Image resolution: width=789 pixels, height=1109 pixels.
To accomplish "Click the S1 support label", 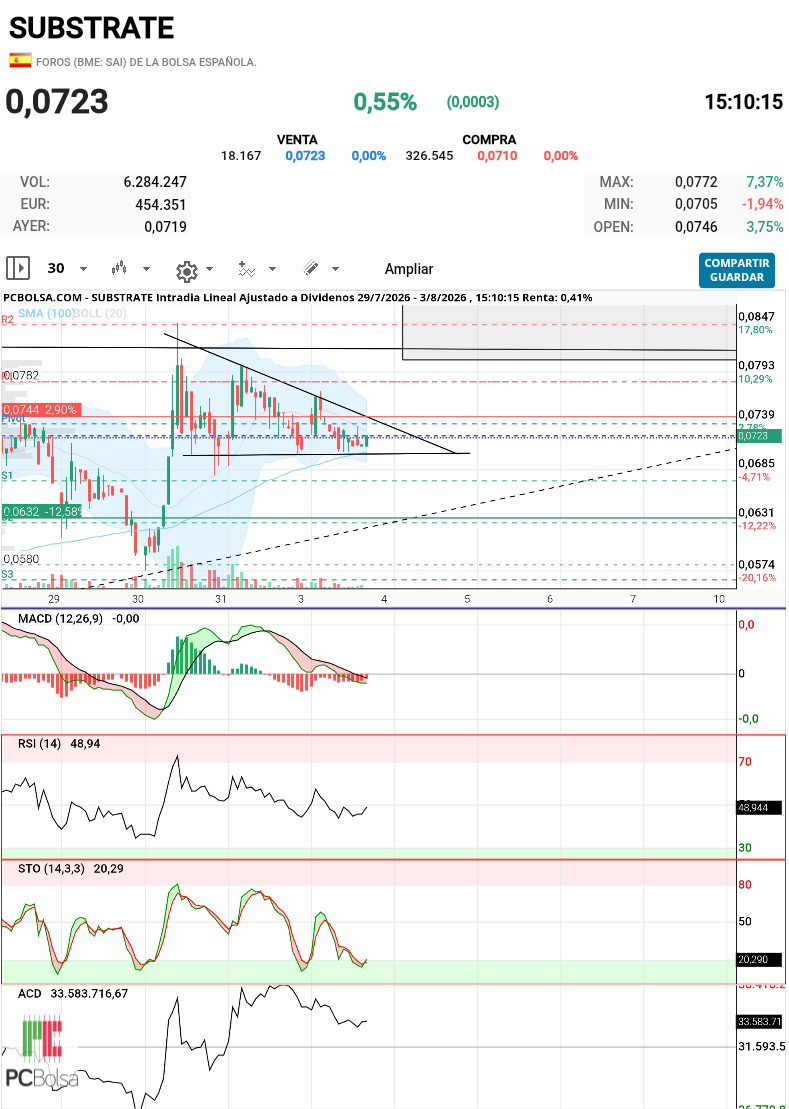I will tap(6, 476).
